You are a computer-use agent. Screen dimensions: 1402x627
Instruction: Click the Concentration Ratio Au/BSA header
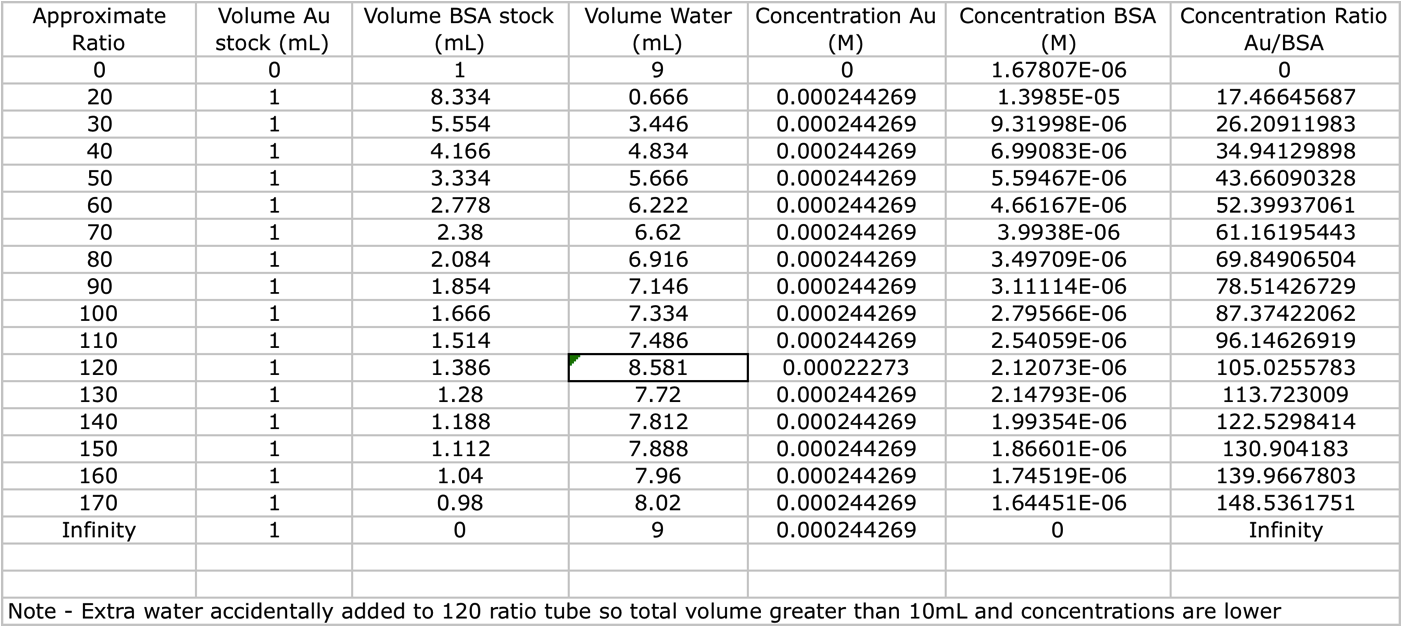pos(1284,29)
